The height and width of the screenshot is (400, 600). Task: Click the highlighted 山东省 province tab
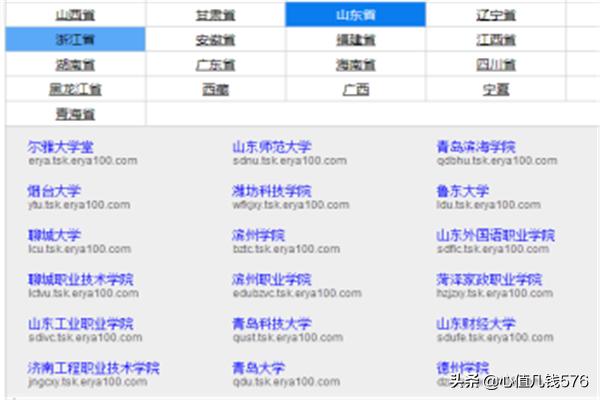point(355,15)
